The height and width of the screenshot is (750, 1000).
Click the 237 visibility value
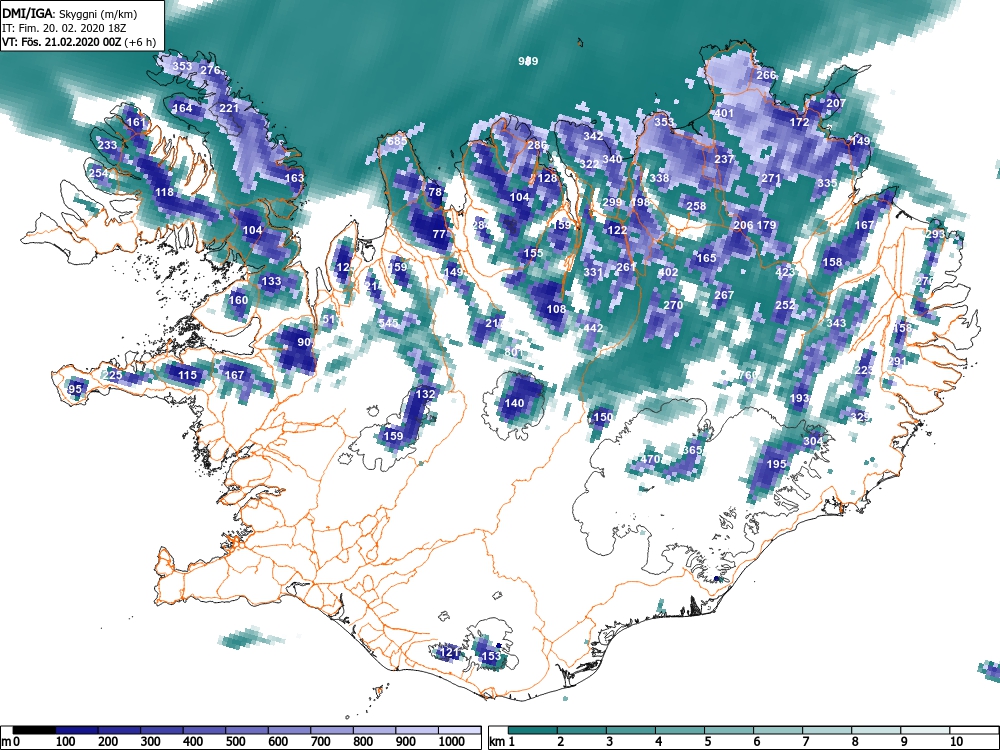724,159
